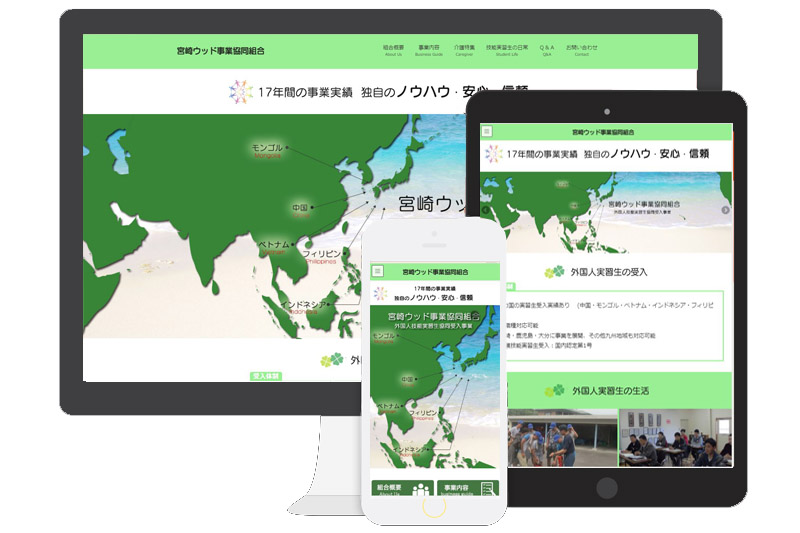Open 技能実習生の日常 Student Life menu item

507,50
